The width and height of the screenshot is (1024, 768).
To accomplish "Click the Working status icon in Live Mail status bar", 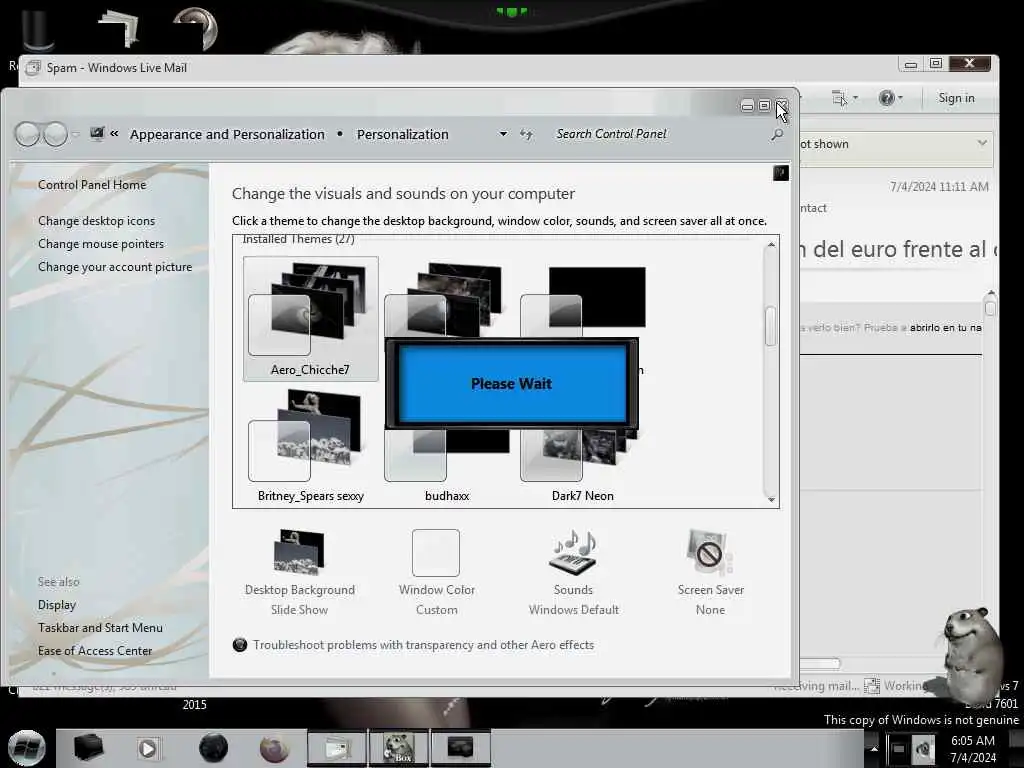I will [871, 686].
